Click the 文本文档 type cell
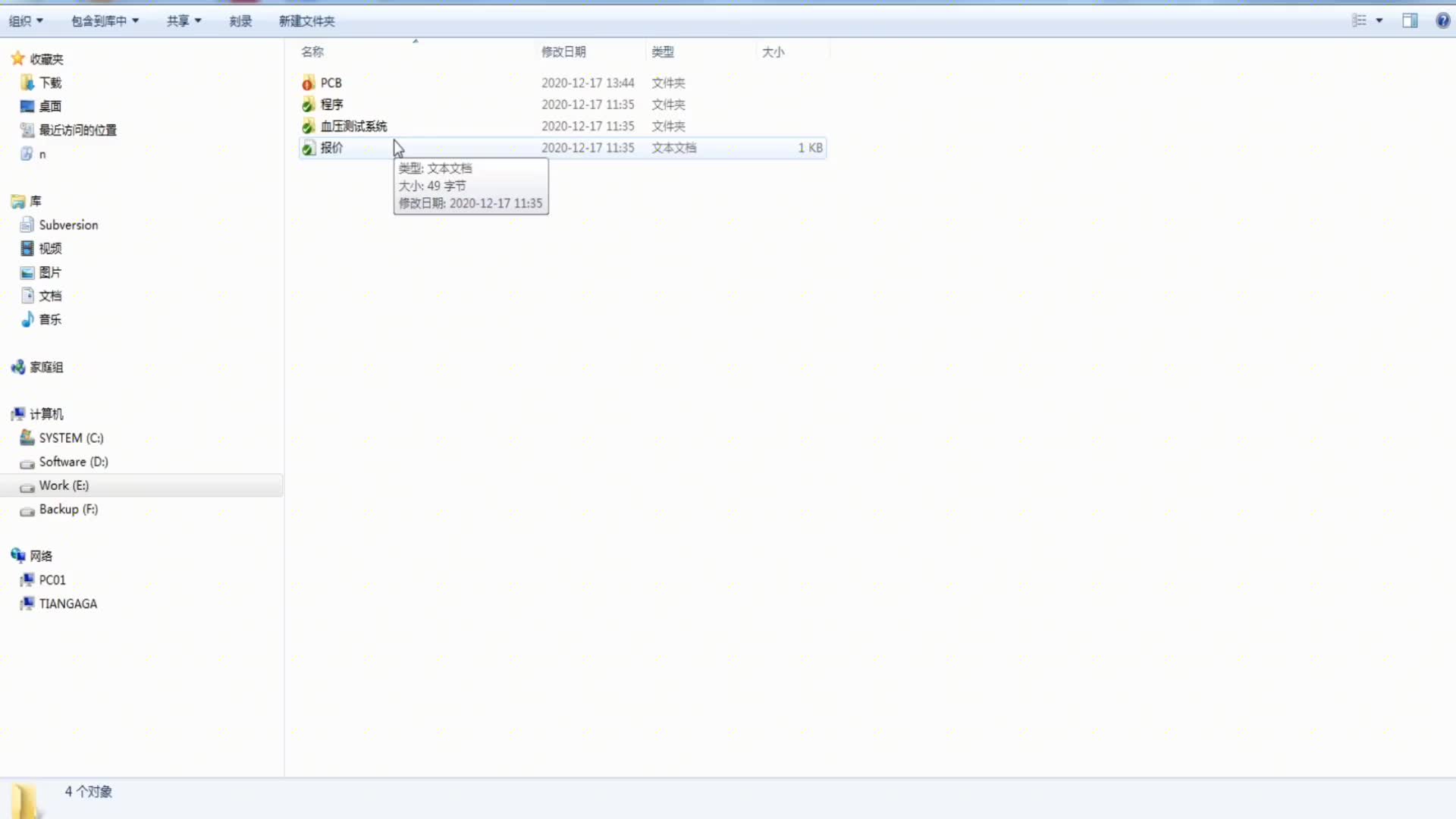Screen dimensions: 1456x819 674,148
